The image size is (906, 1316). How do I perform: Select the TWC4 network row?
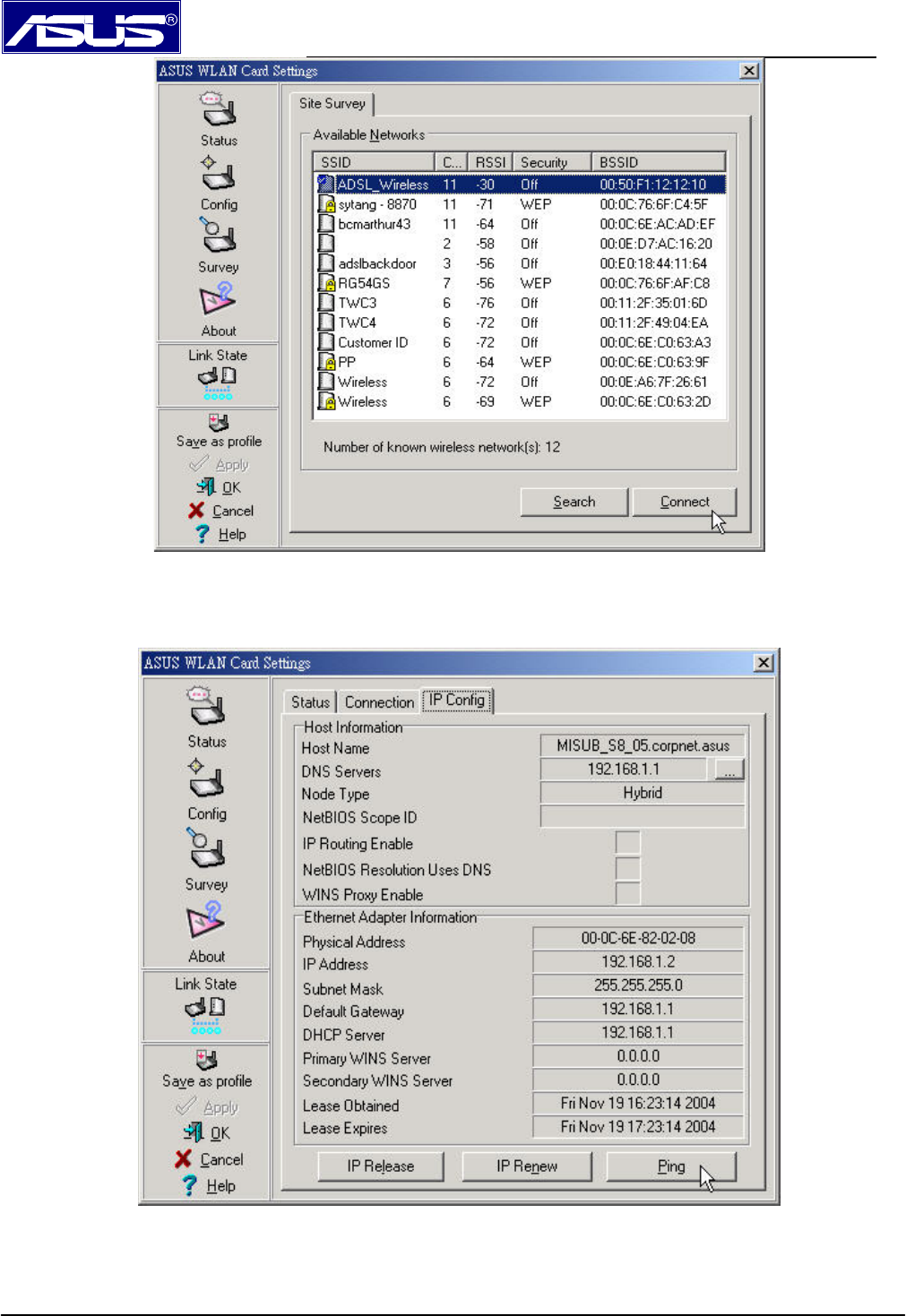(521, 323)
